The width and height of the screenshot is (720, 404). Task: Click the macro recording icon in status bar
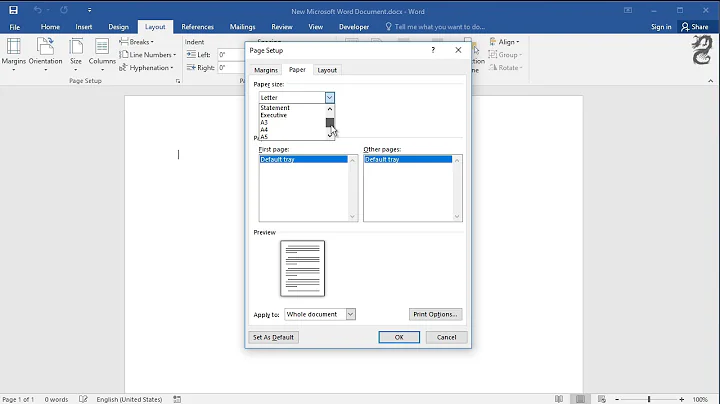pos(177,399)
